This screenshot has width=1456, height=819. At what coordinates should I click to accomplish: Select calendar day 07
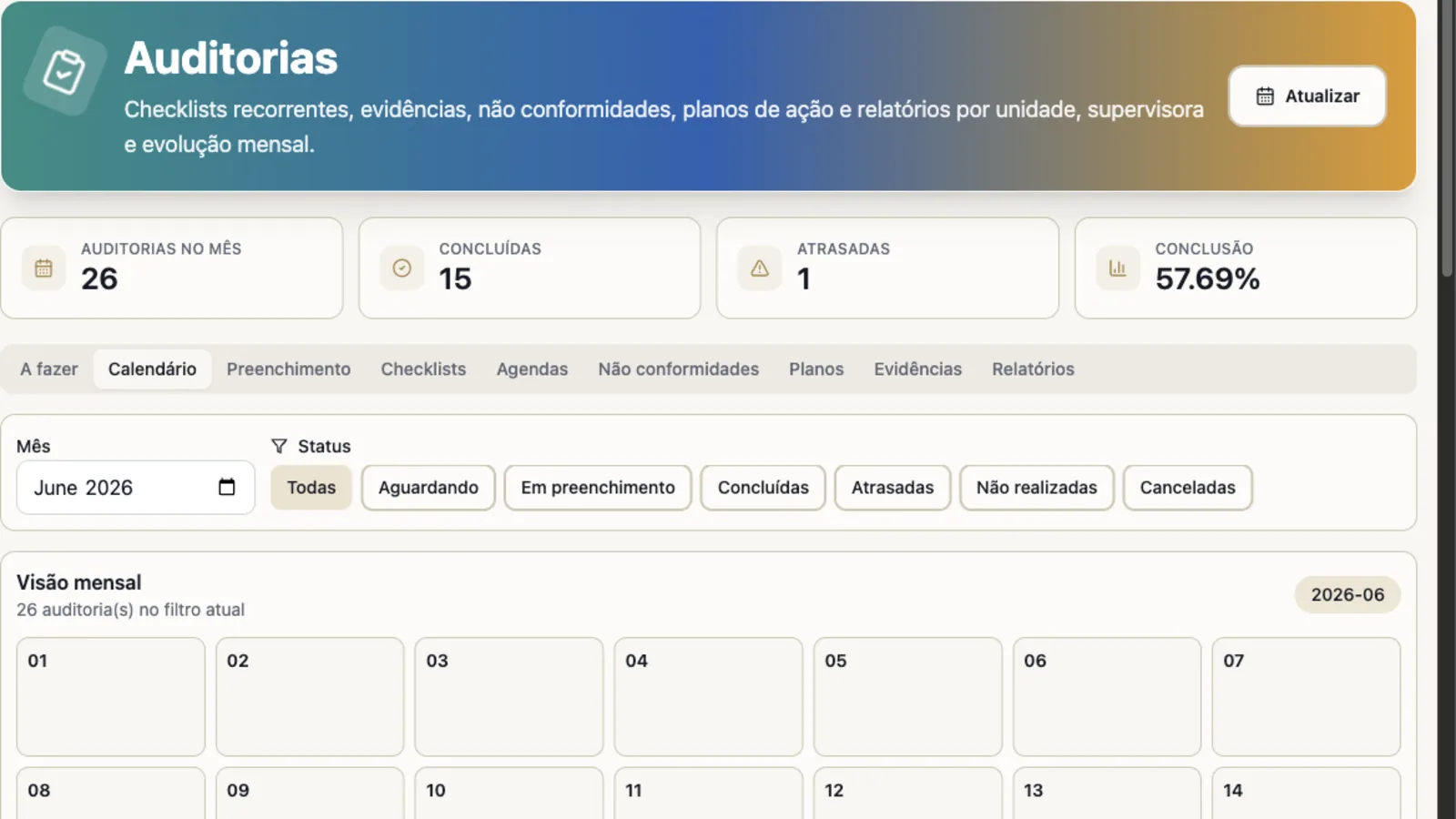[1306, 696]
